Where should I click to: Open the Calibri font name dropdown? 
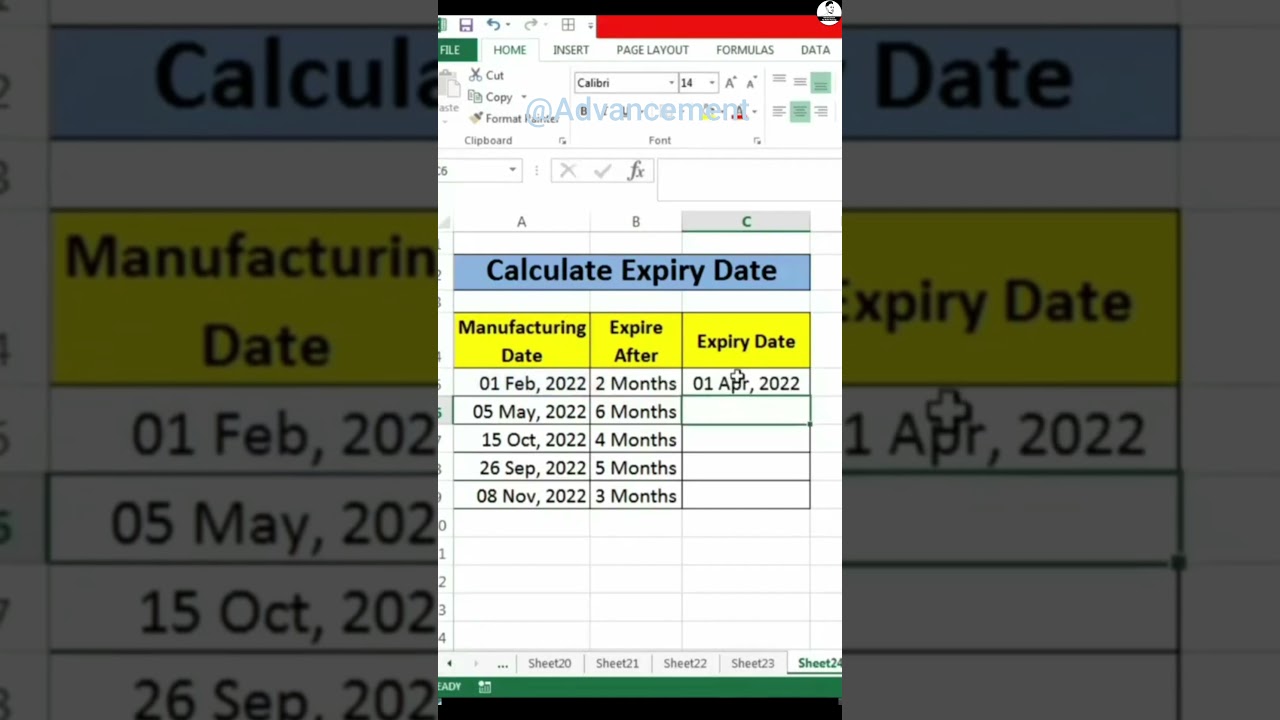coord(672,83)
